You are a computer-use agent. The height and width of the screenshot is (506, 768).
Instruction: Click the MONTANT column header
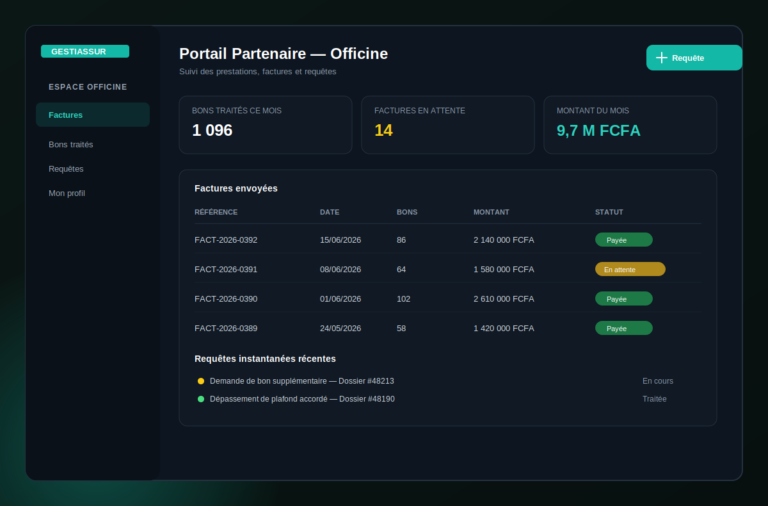(491, 212)
